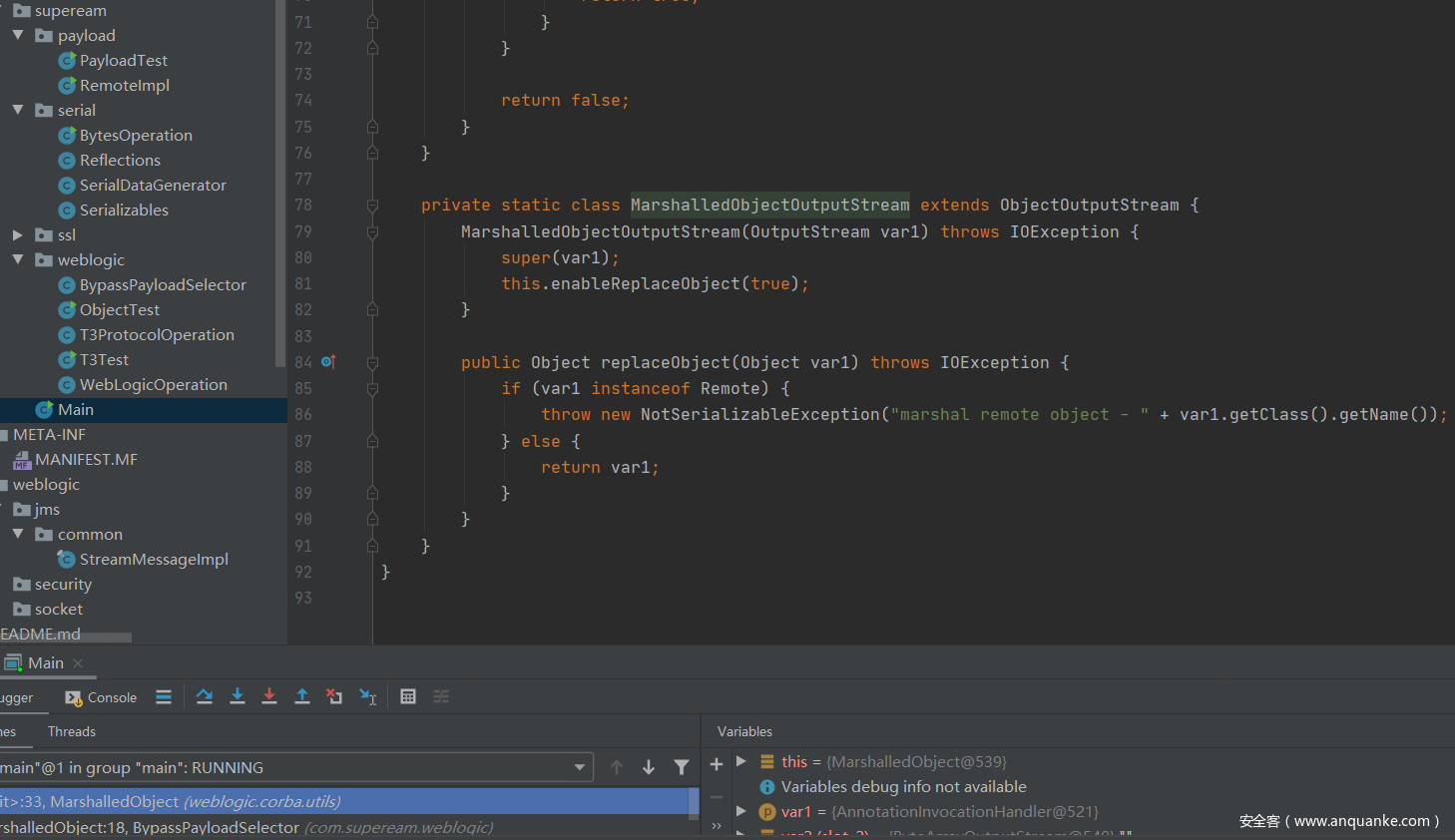Open the thread selector dropdown

pos(579,767)
